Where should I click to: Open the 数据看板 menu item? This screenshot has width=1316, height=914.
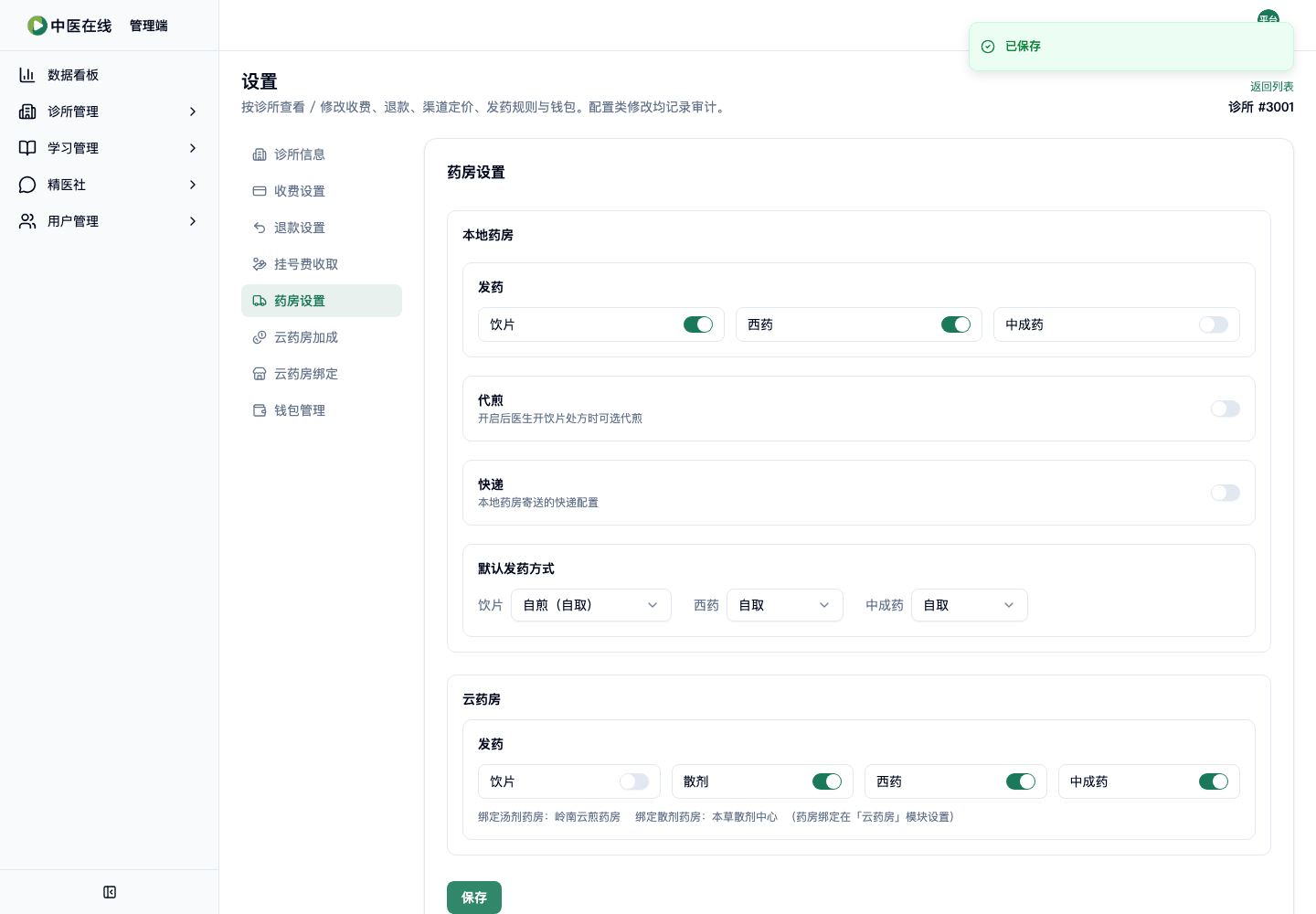pos(110,75)
